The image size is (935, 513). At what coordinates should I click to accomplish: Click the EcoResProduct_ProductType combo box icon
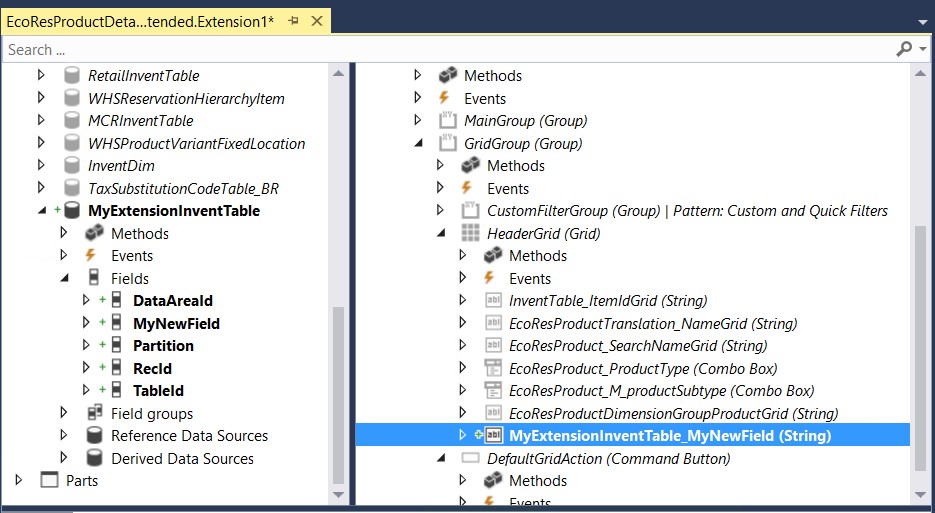[493, 368]
